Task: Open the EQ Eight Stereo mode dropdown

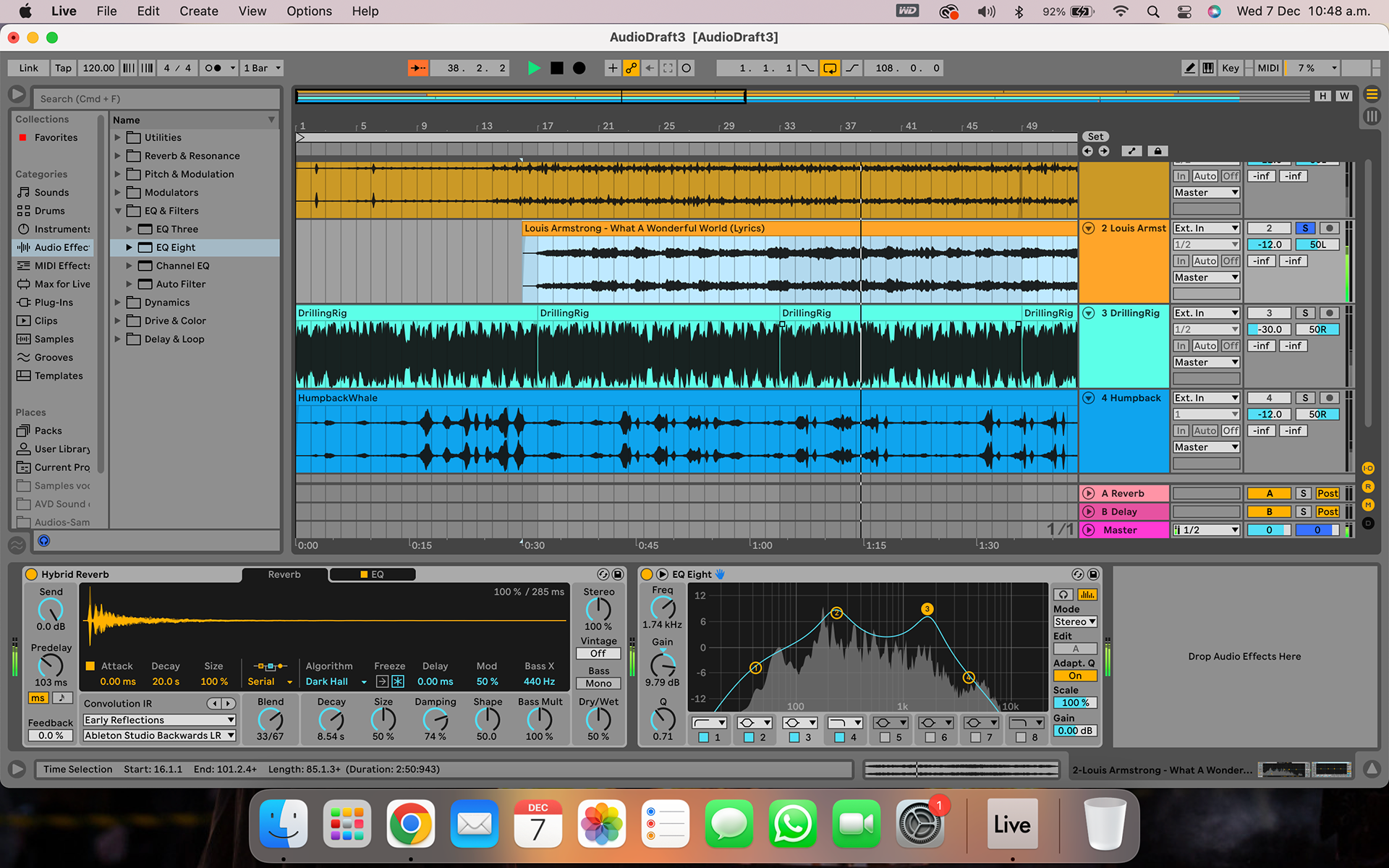Action: coord(1075,621)
